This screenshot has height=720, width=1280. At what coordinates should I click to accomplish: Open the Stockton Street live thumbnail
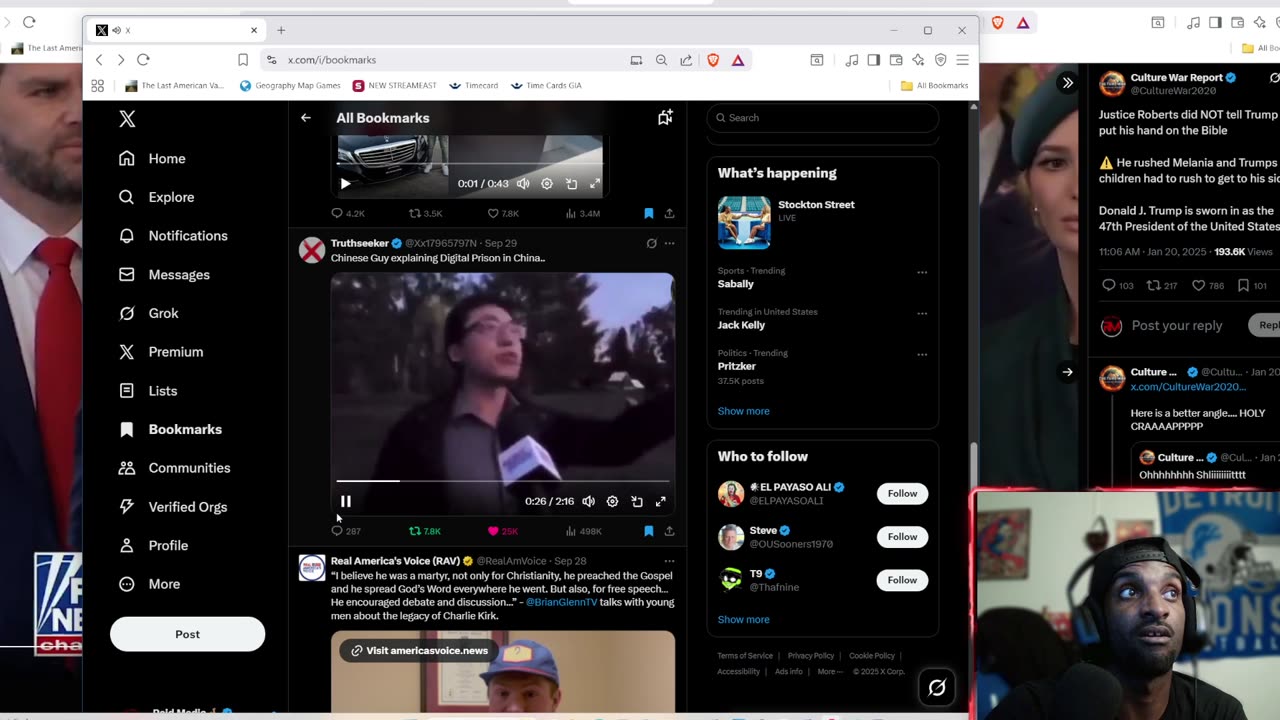pyautogui.click(x=744, y=222)
